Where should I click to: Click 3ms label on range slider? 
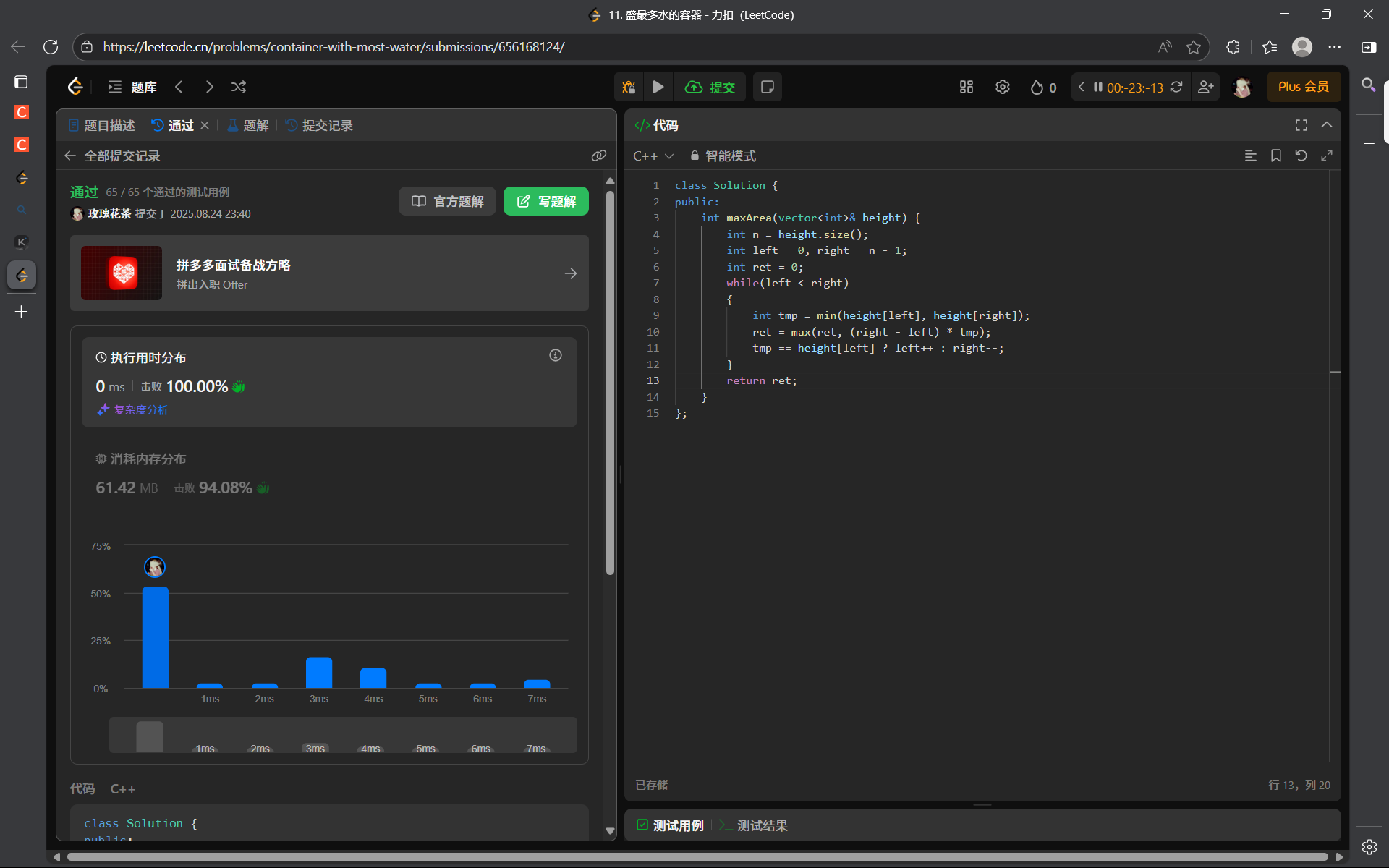[x=315, y=748]
